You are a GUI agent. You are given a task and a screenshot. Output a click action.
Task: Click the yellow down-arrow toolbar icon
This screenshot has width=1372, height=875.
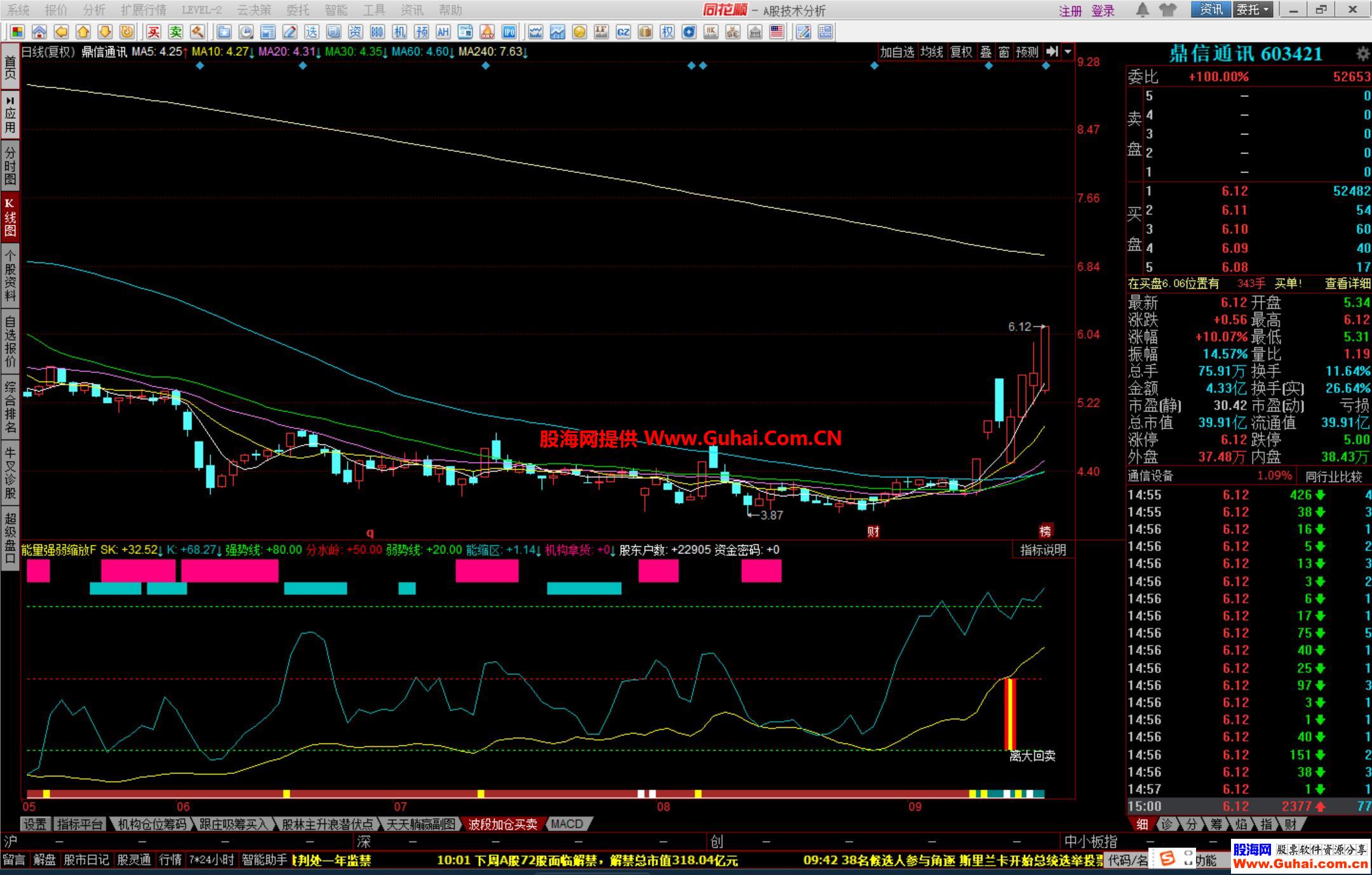point(105,32)
